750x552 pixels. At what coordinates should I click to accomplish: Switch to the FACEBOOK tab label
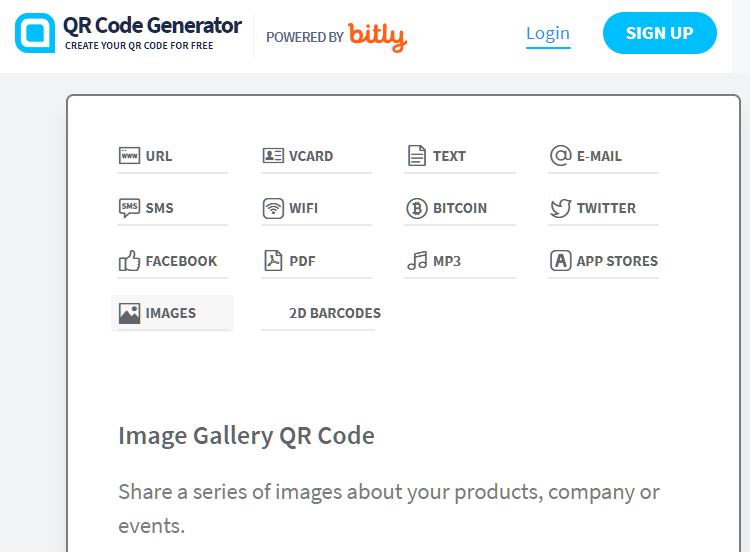point(181,261)
